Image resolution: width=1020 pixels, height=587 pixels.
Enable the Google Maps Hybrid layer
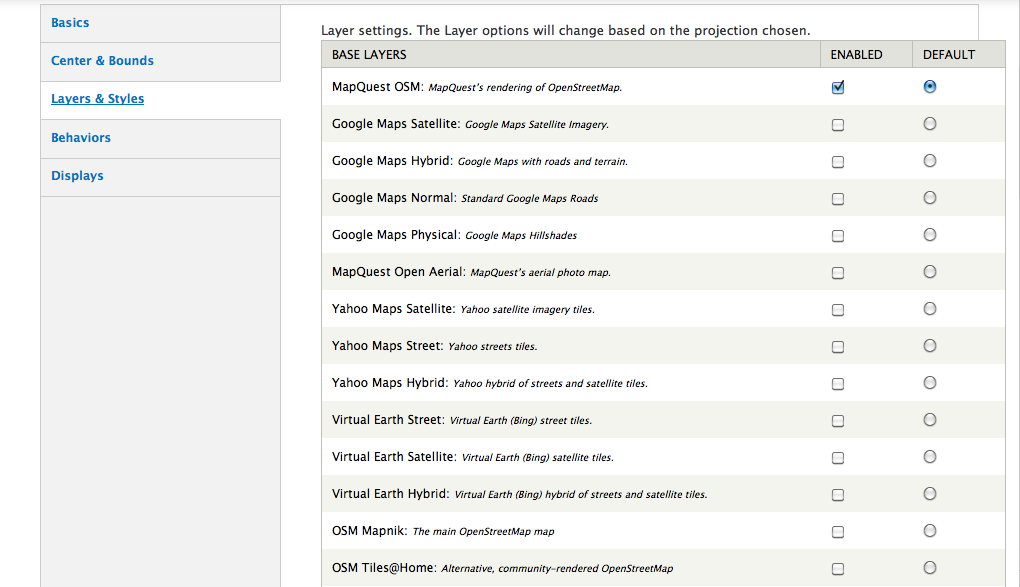tap(838, 162)
